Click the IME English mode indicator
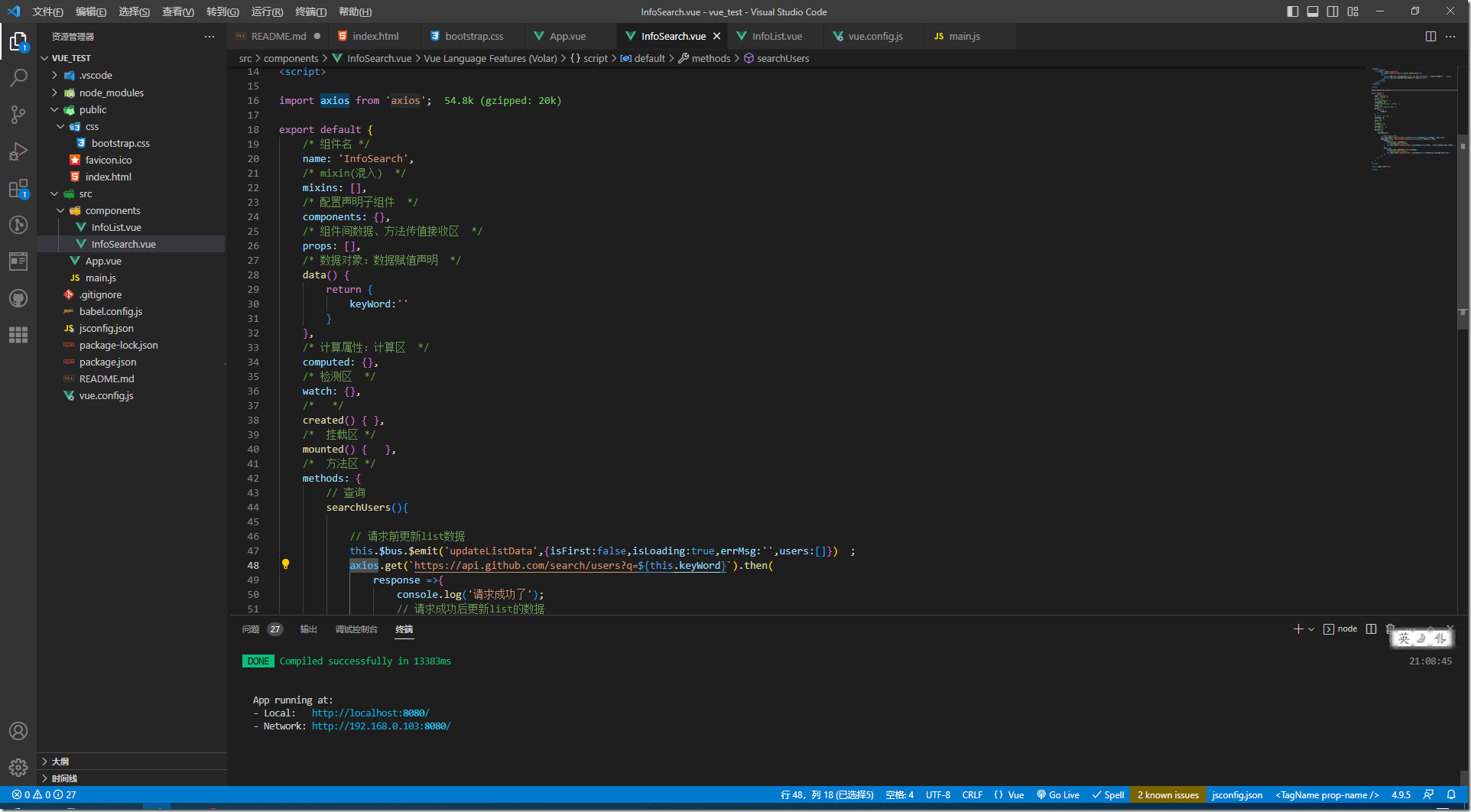The width and height of the screenshot is (1471, 812). pos(1404,638)
